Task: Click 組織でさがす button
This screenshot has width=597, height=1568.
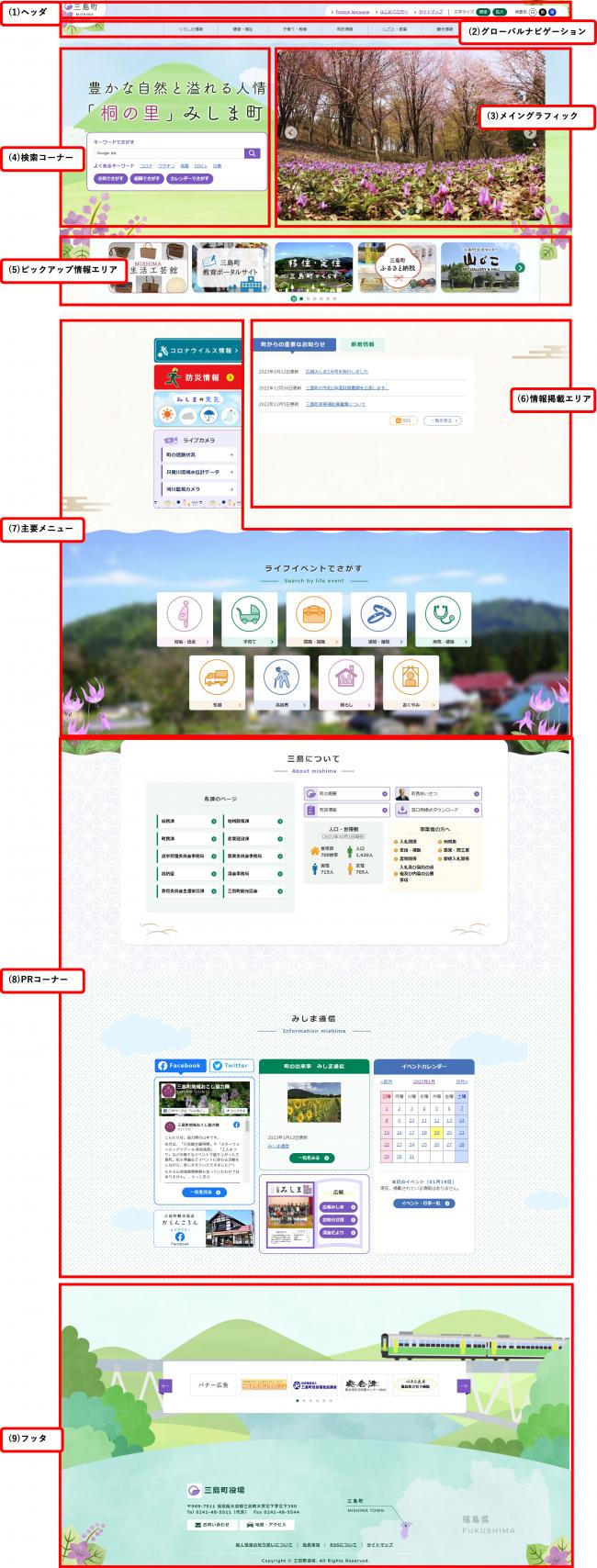Action: (146, 179)
